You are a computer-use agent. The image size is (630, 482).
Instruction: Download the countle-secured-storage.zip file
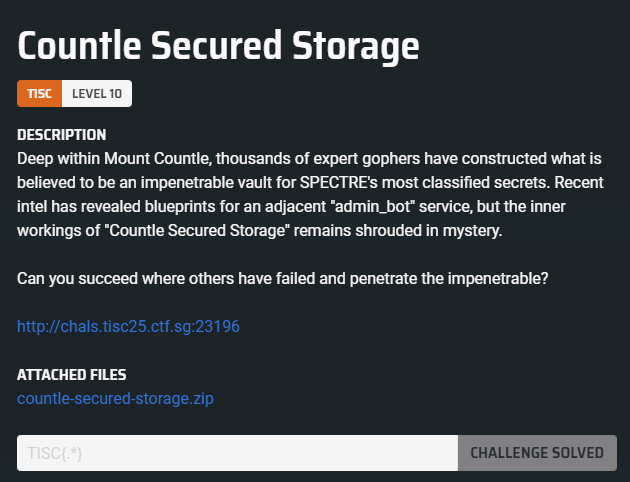click(x=115, y=399)
